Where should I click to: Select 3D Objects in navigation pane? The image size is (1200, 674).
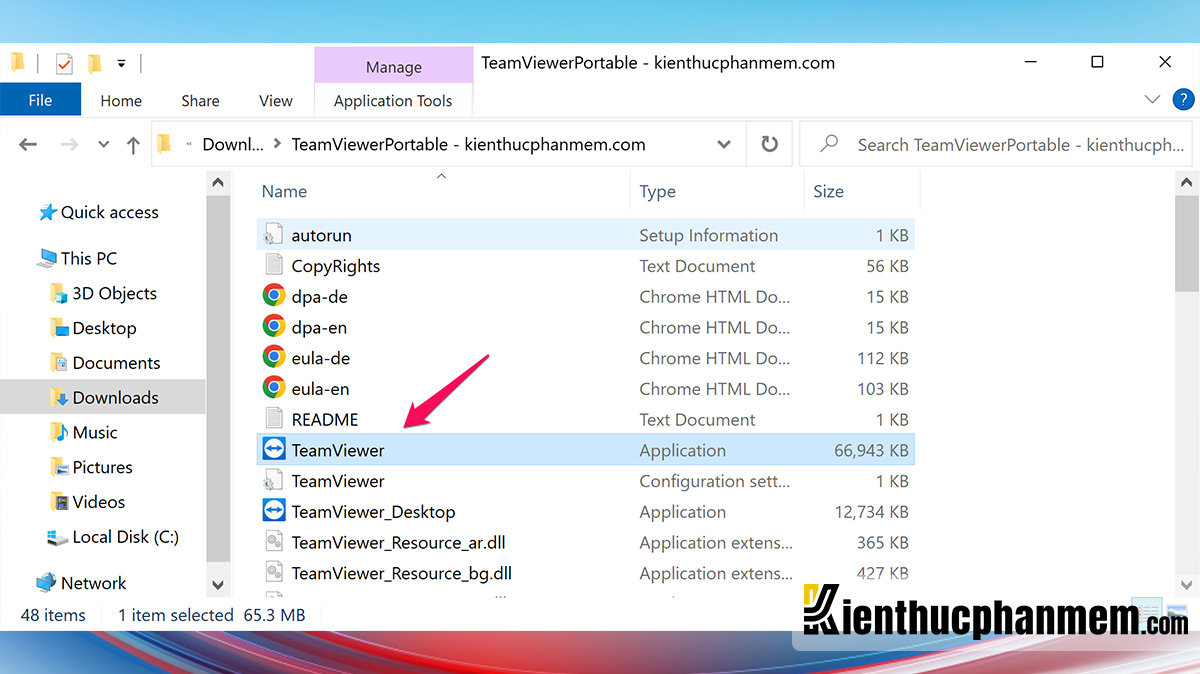[x=114, y=293]
